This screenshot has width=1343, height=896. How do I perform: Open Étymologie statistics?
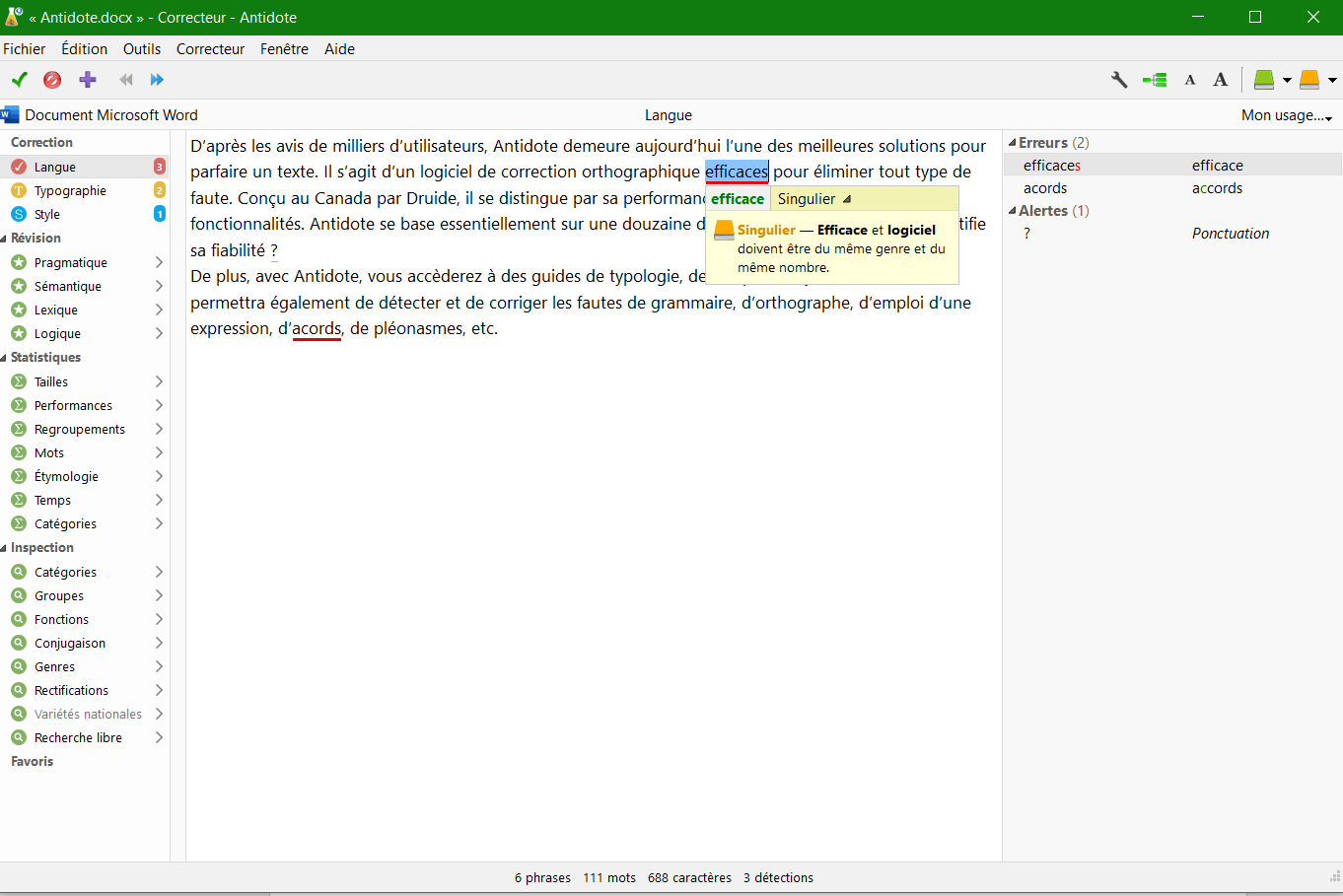[87, 477]
